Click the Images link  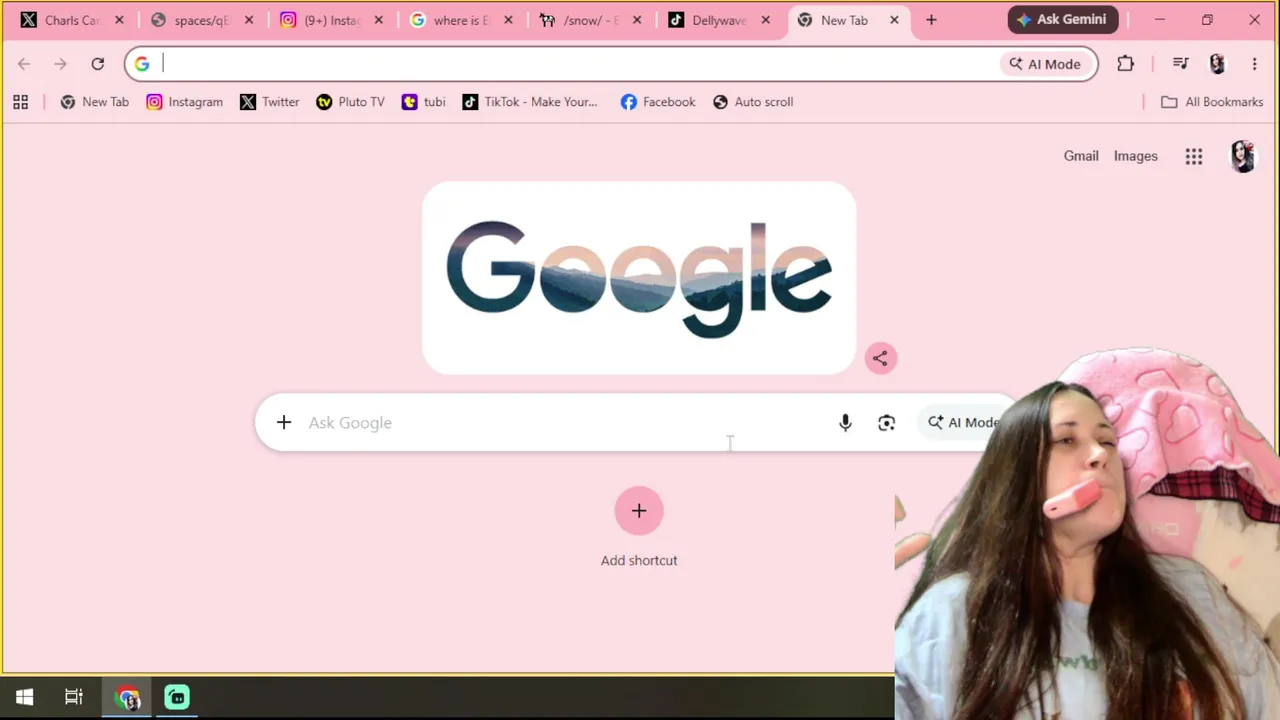[1136, 156]
